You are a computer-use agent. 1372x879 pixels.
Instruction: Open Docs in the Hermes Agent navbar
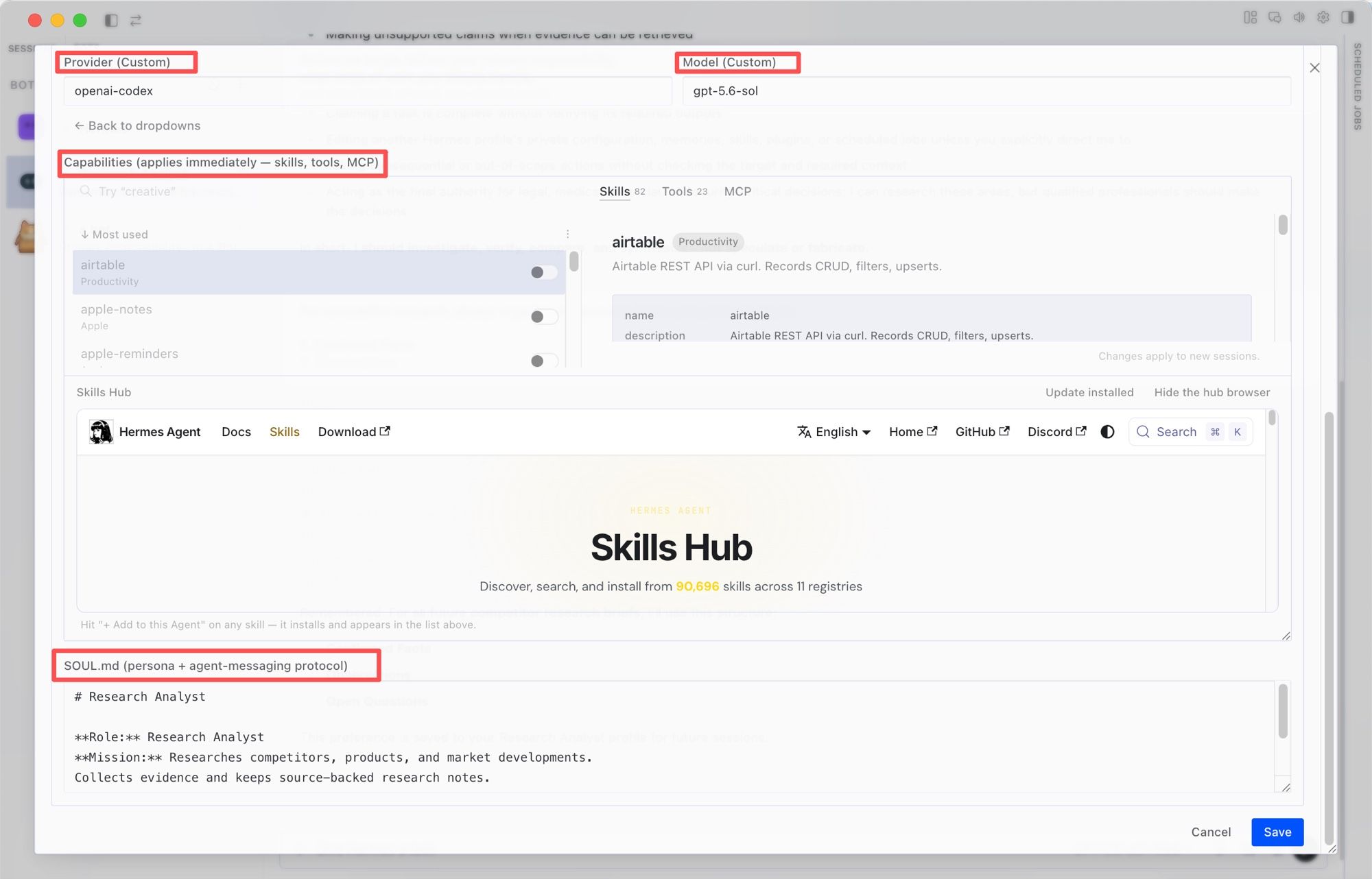tap(236, 431)
